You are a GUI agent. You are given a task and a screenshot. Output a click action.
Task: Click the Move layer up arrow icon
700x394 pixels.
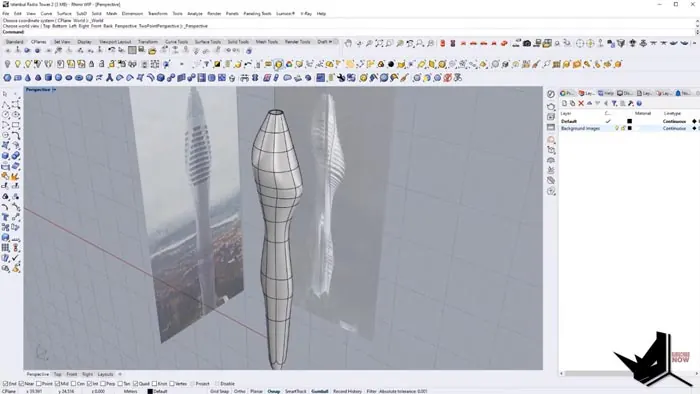click(589, 103)
